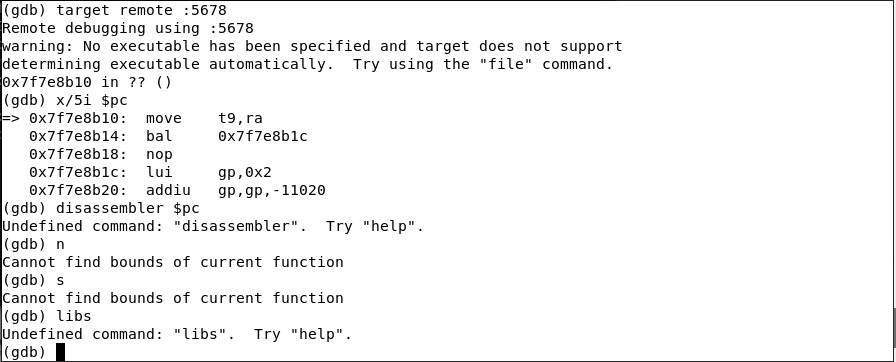Click the warning about no executable specified

pos(312,46)
